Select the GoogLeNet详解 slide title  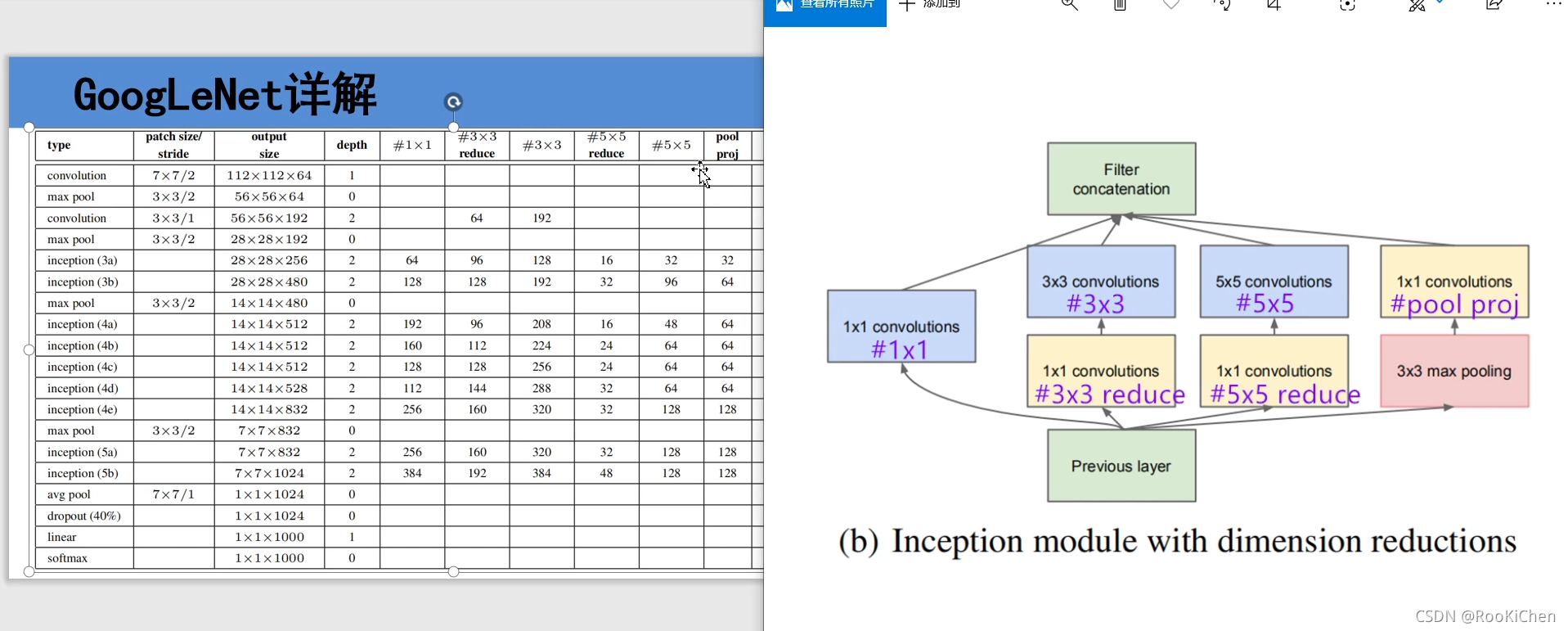(225, 94)
